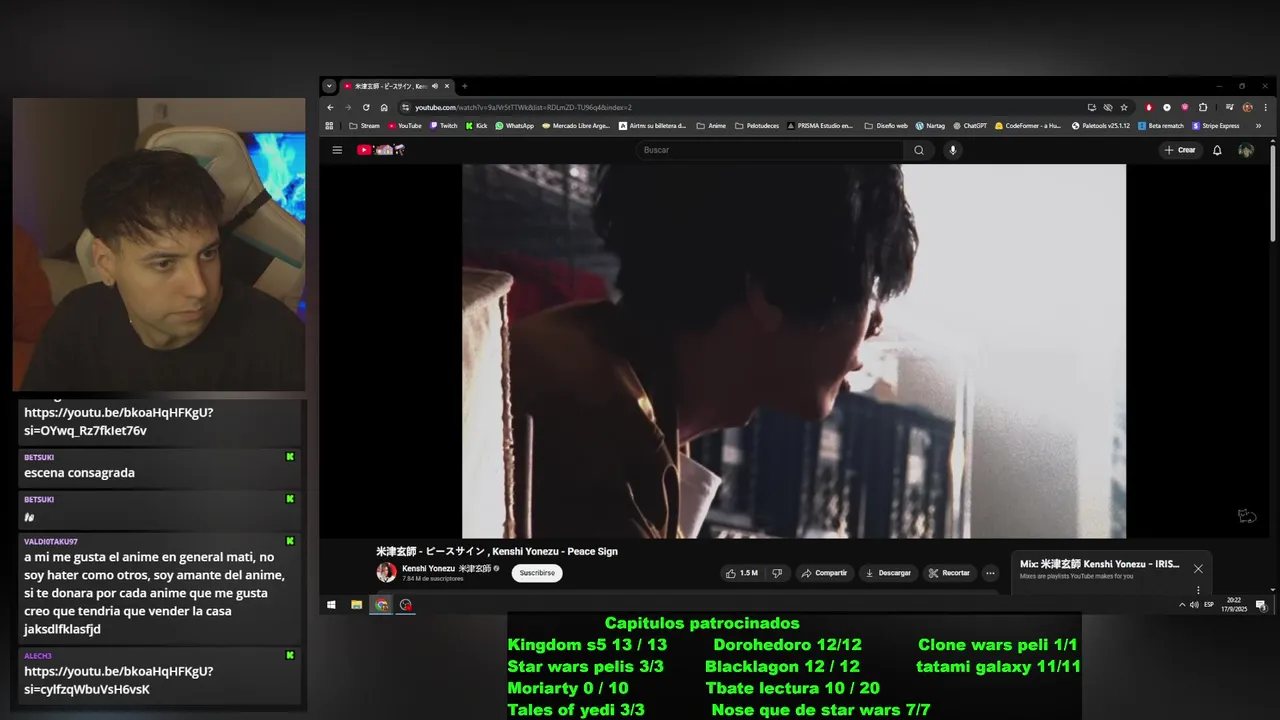Click the Chrome address bar URL
Screen dimensions: 1280x720
[x=523, y=107]
